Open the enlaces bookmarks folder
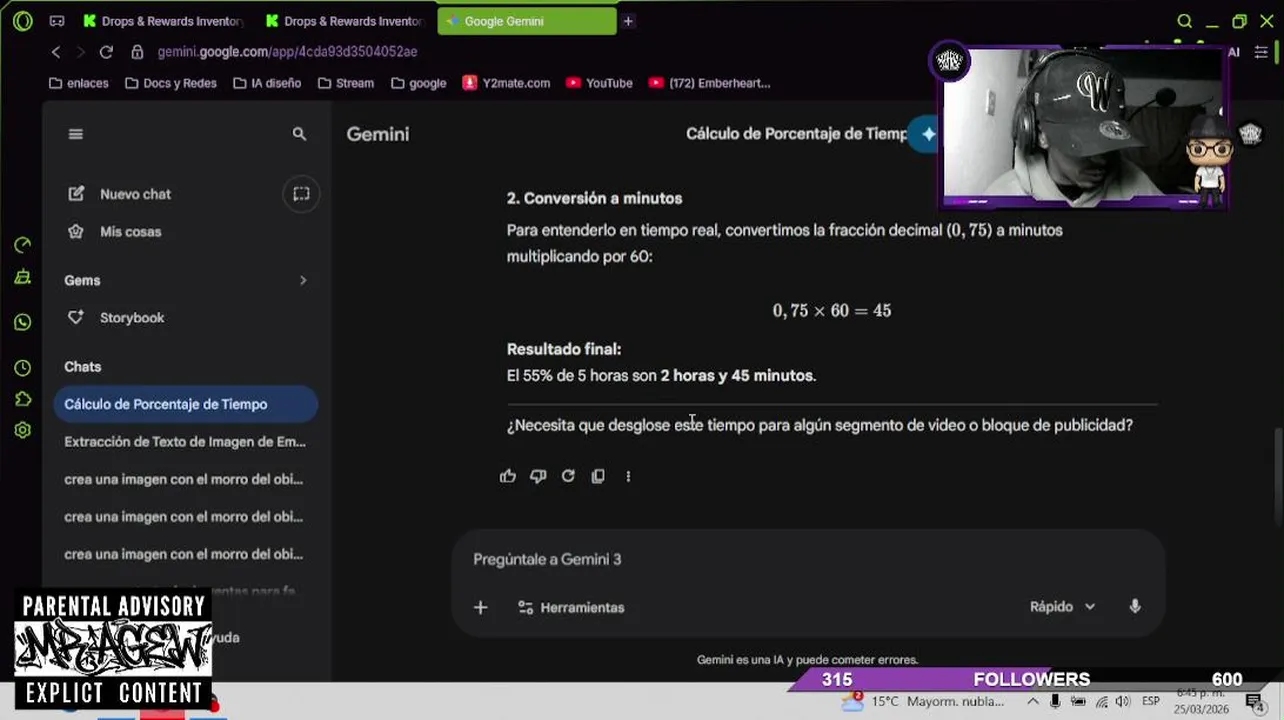This screenshot has height=720, width=1284. 78,83
